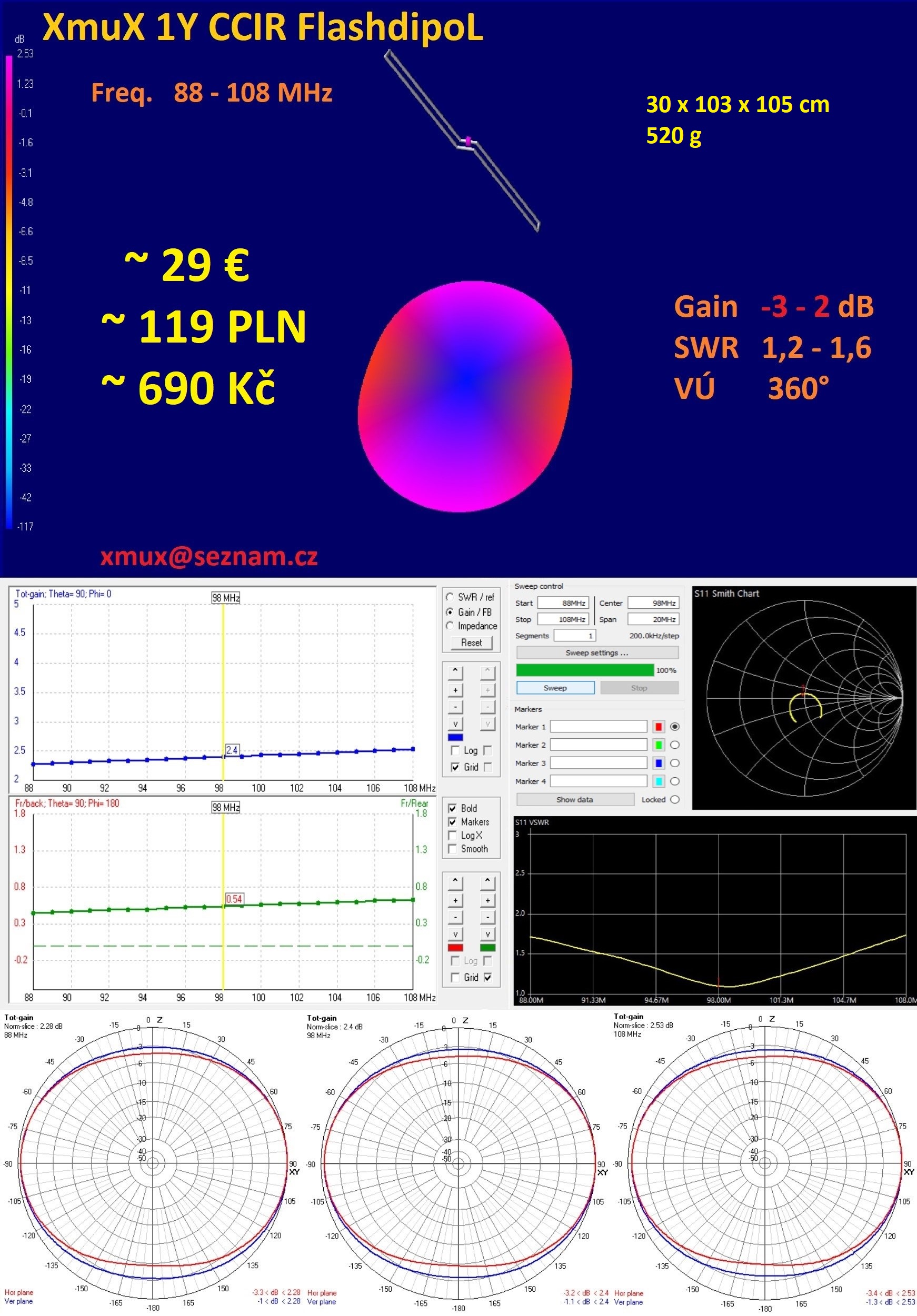Image resolution: width=917 pixels, height=1316 pixels.
Task: Open the Marker 2 green color picker
Action: click(x=659, y=745)
